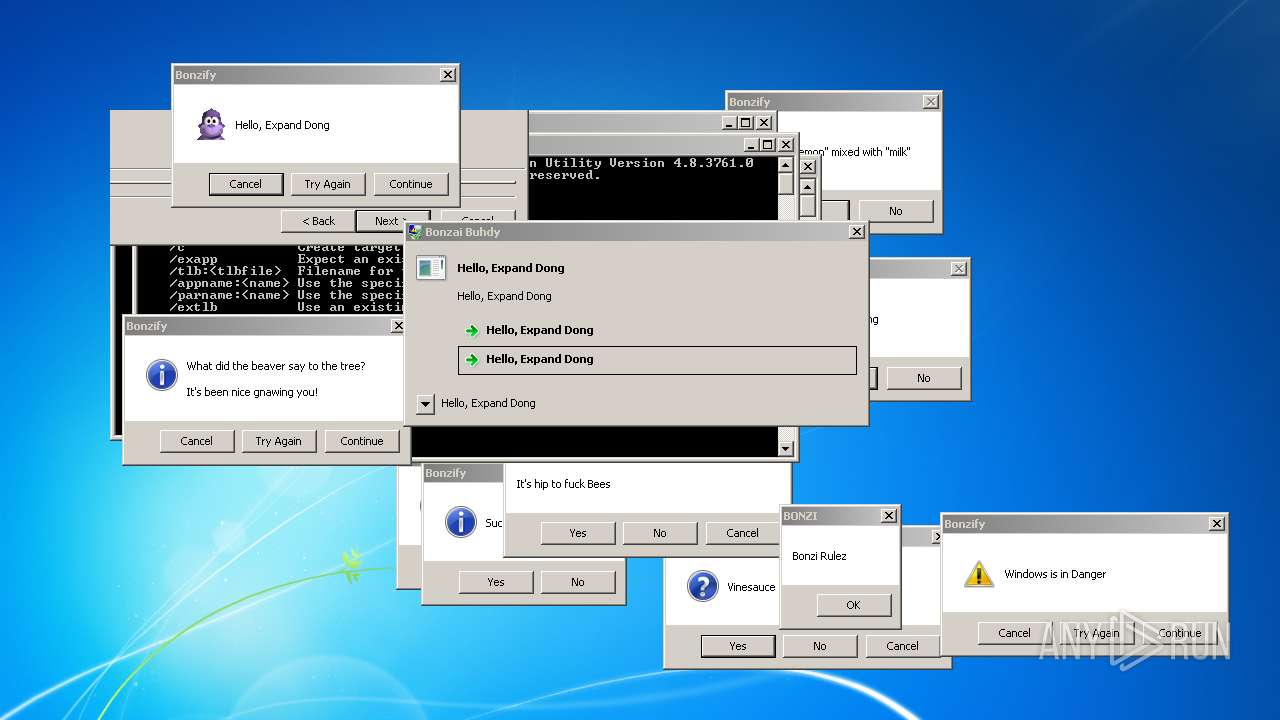Choose the first 'Hello, Expand Dong' command link
Viewport: 1280px width, 720px height.
click(657, 330)
